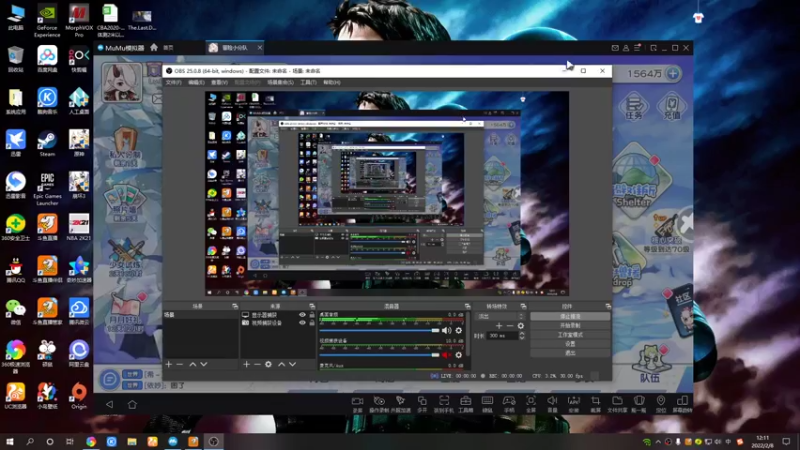Open Settings button in OBS Controls
The height and width of the screenshot is (450, 800).
coord(570,344)
